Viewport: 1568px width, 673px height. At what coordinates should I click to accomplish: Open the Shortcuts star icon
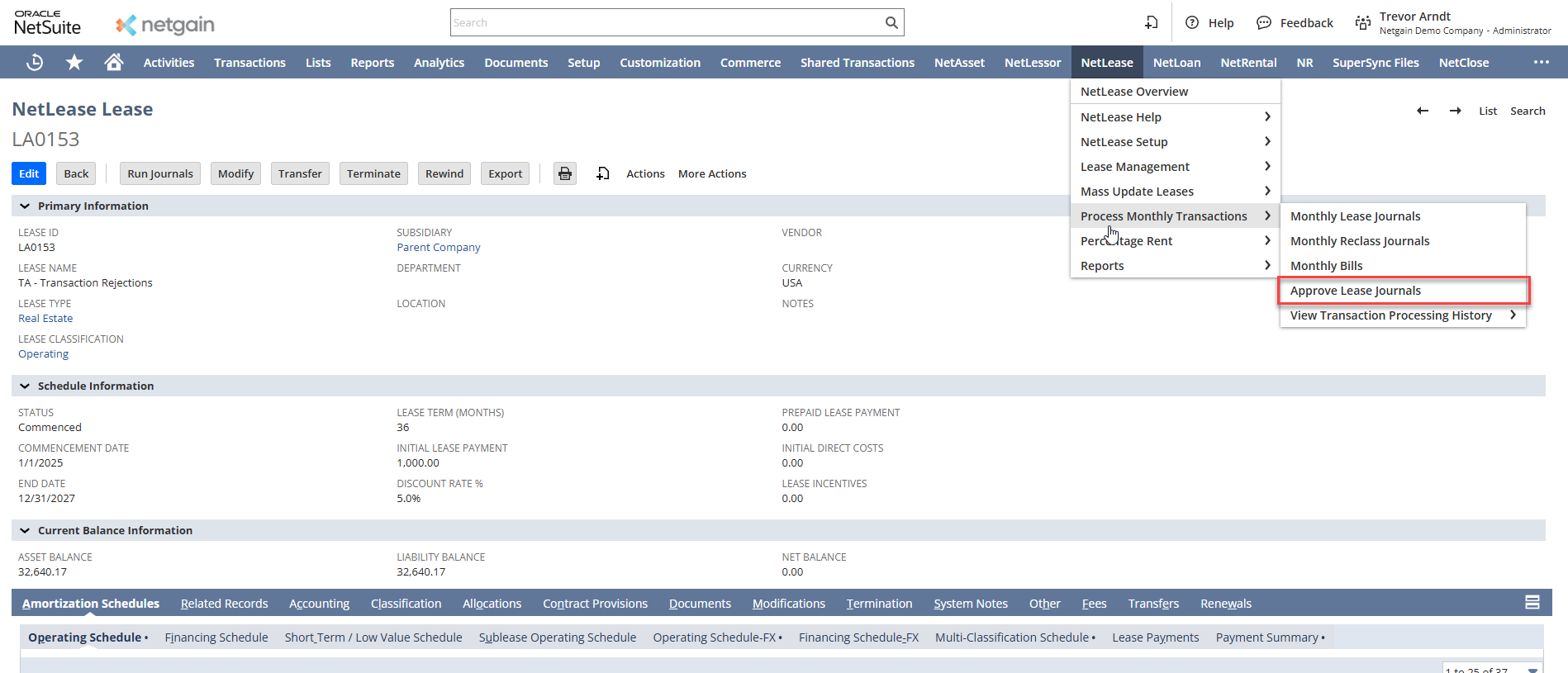74,62
